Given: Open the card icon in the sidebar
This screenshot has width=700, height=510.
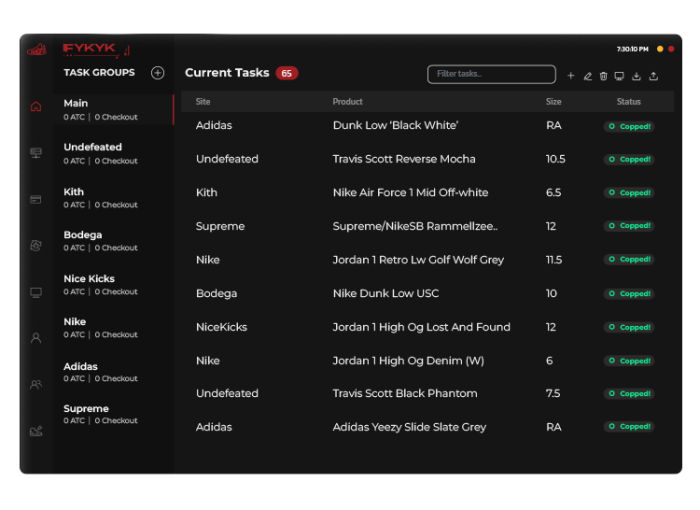Looking at the screenshot, I should (x=36, y=200).
